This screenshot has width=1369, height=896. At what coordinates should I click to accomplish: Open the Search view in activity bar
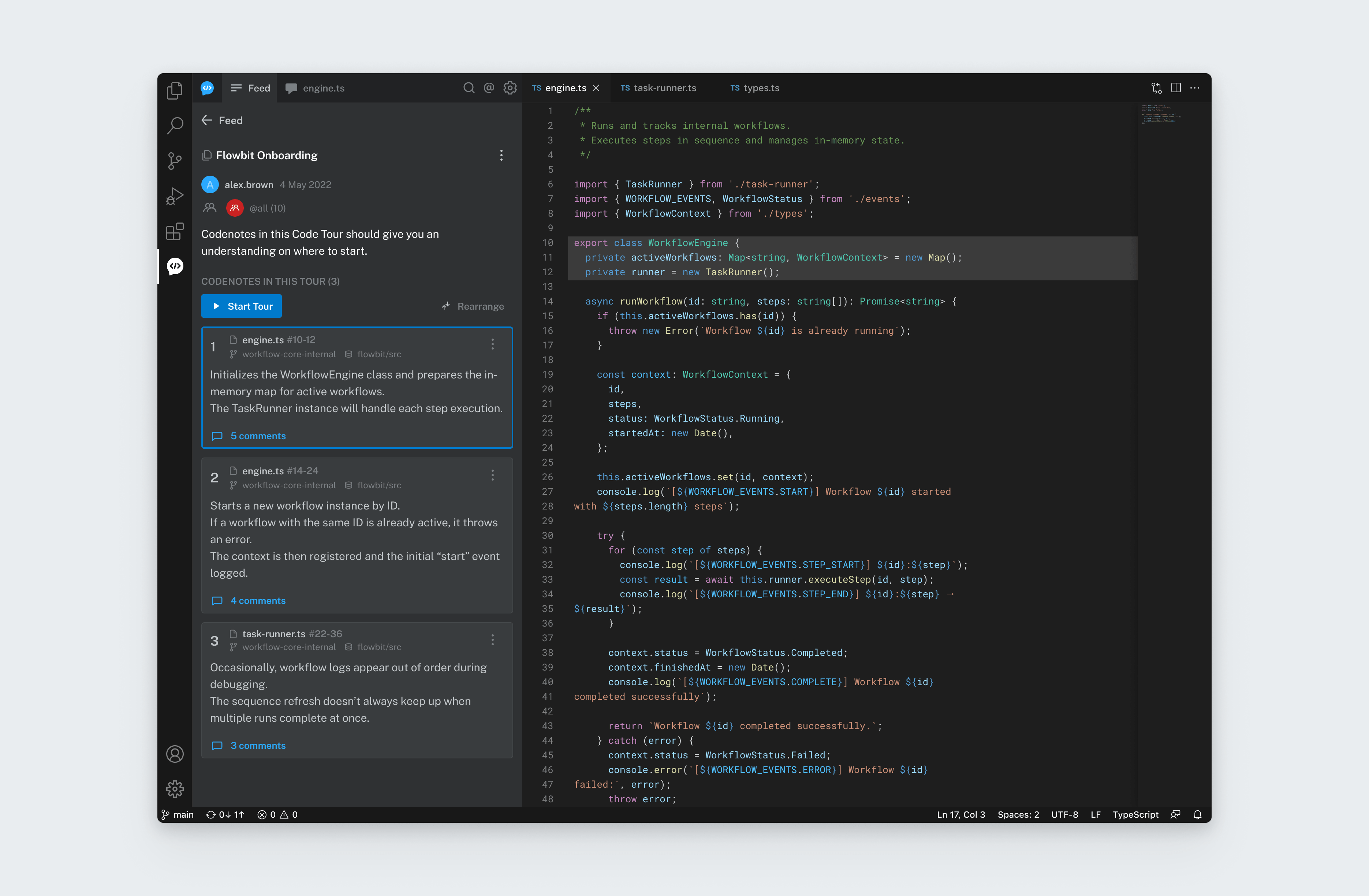(175, 126)
